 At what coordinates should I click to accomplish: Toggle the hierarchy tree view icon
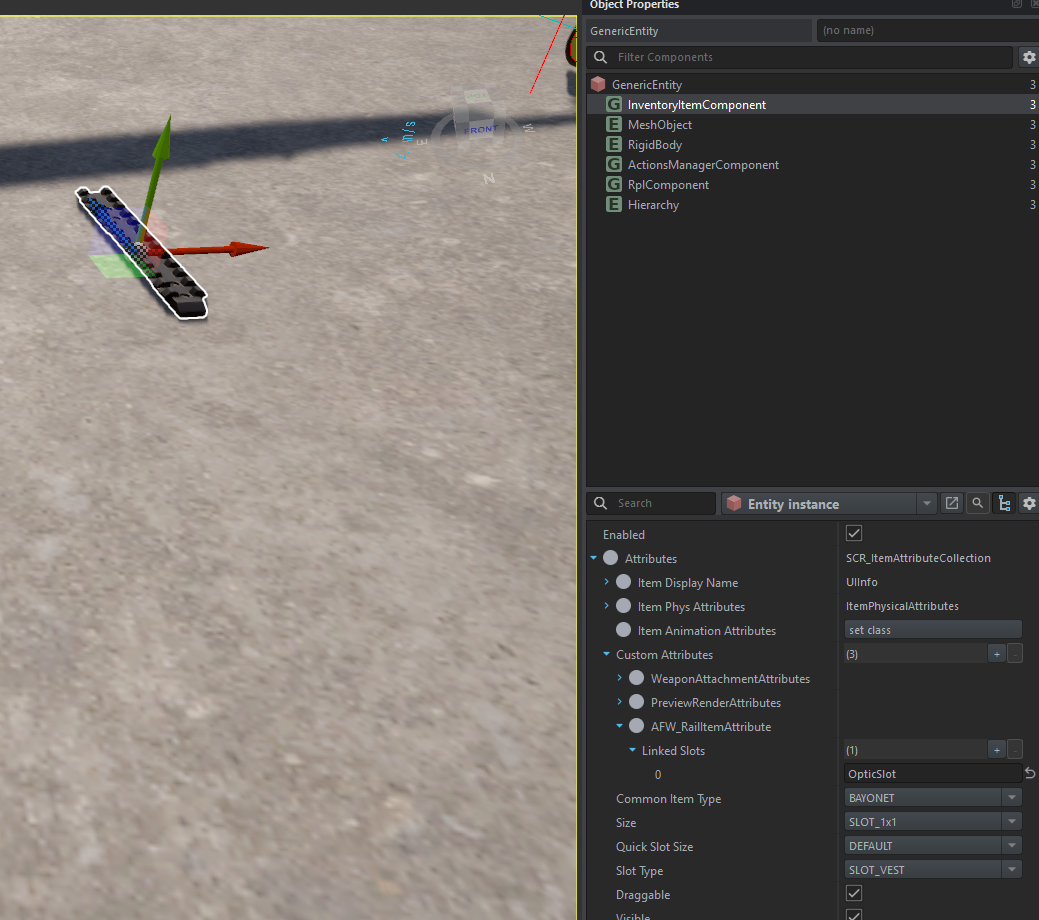[x=1003, y=503]
